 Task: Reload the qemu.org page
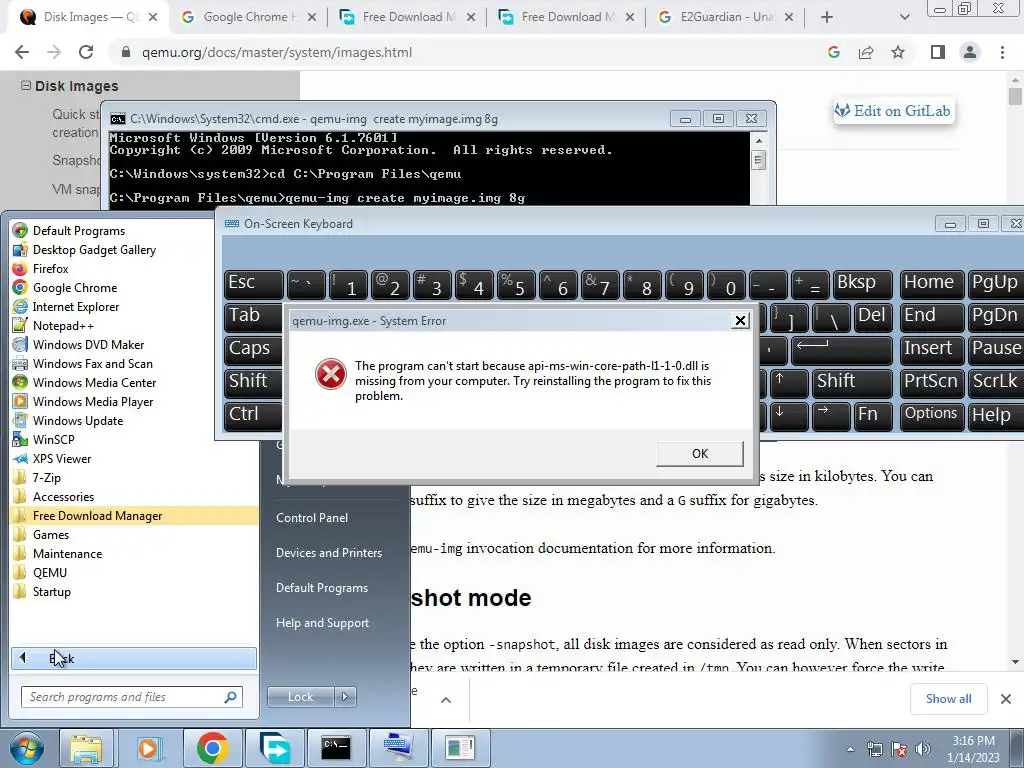[86, 52]
